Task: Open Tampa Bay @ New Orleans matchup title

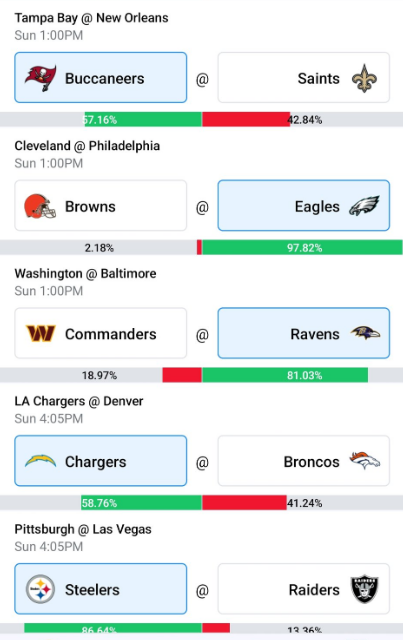Action: click(x=91, y=18)
